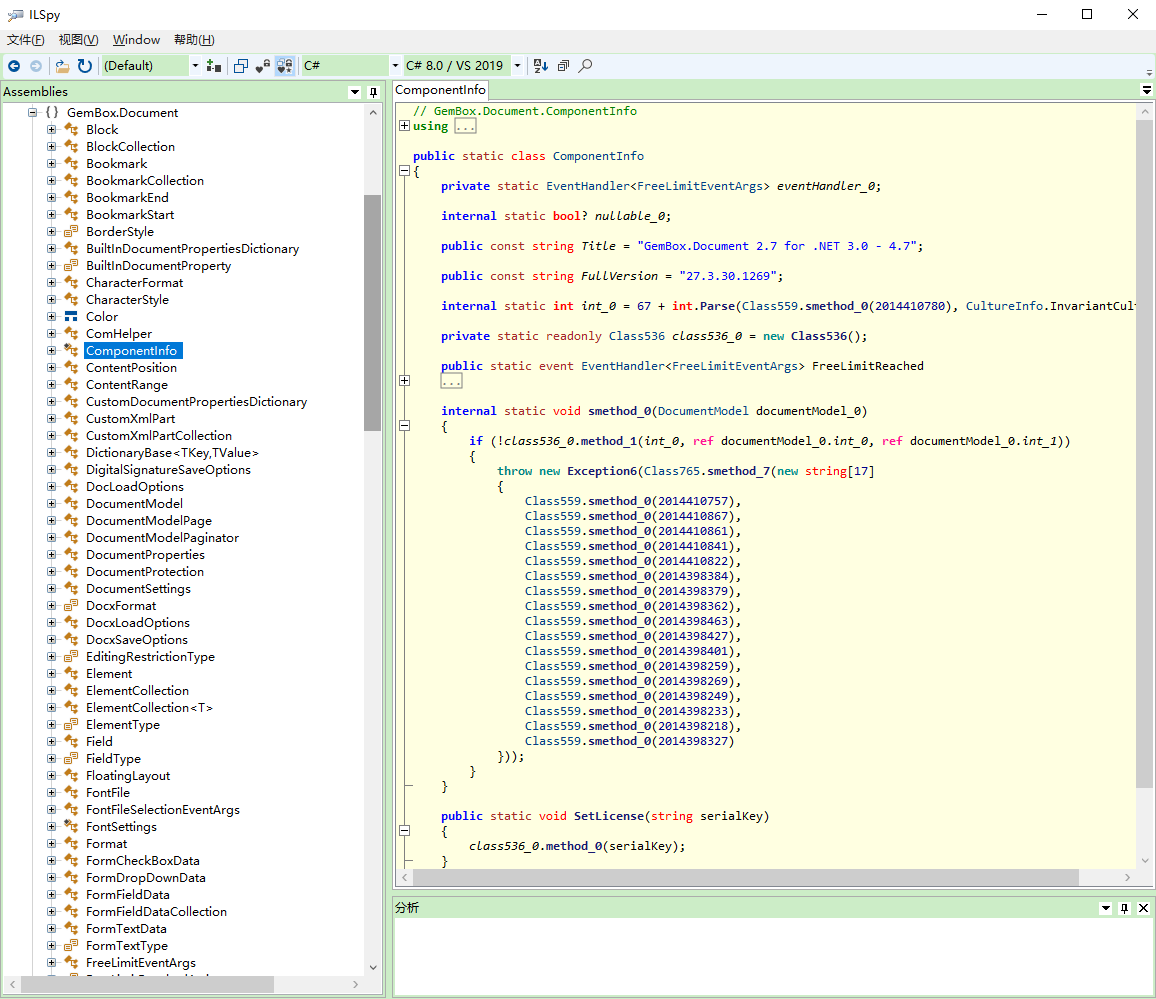Click the FontSettings static class icon
Viewport: 1156px width, 999px height.
click(72, 826)
